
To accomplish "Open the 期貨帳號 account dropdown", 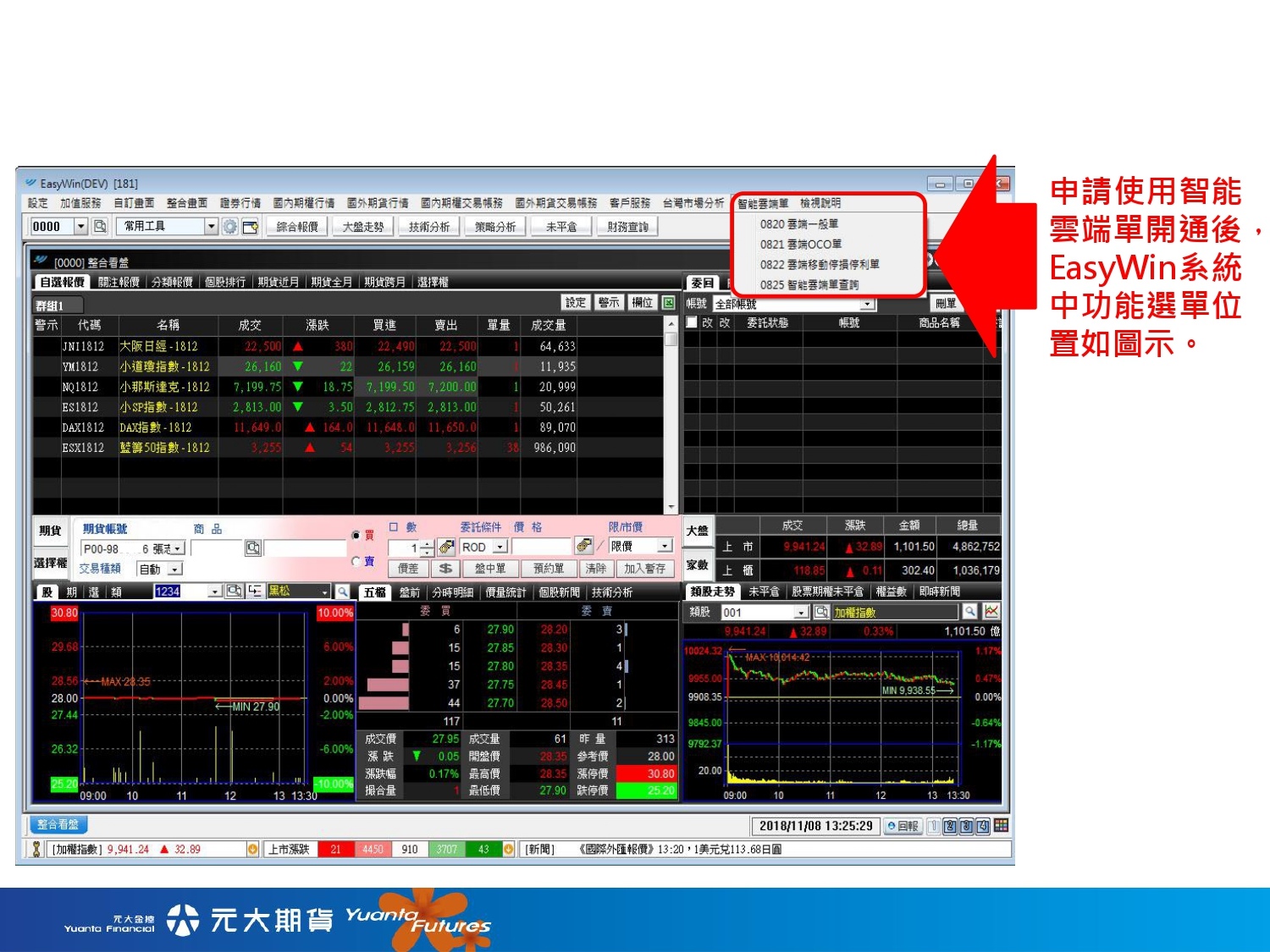I will (x=179, y=549).
